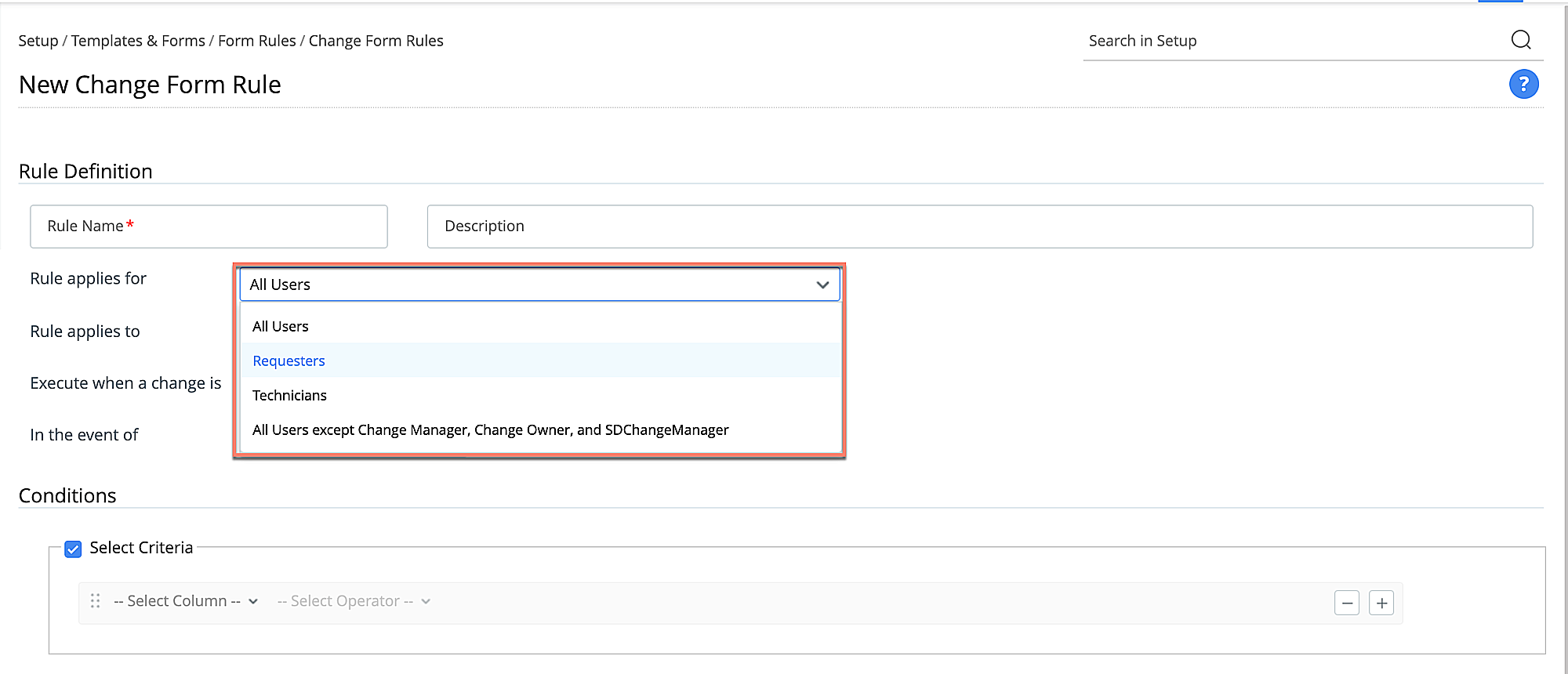Click Change Form Rules breadcrumb
This screenshot has width=1568, height=674.
(x=376, y=41)
